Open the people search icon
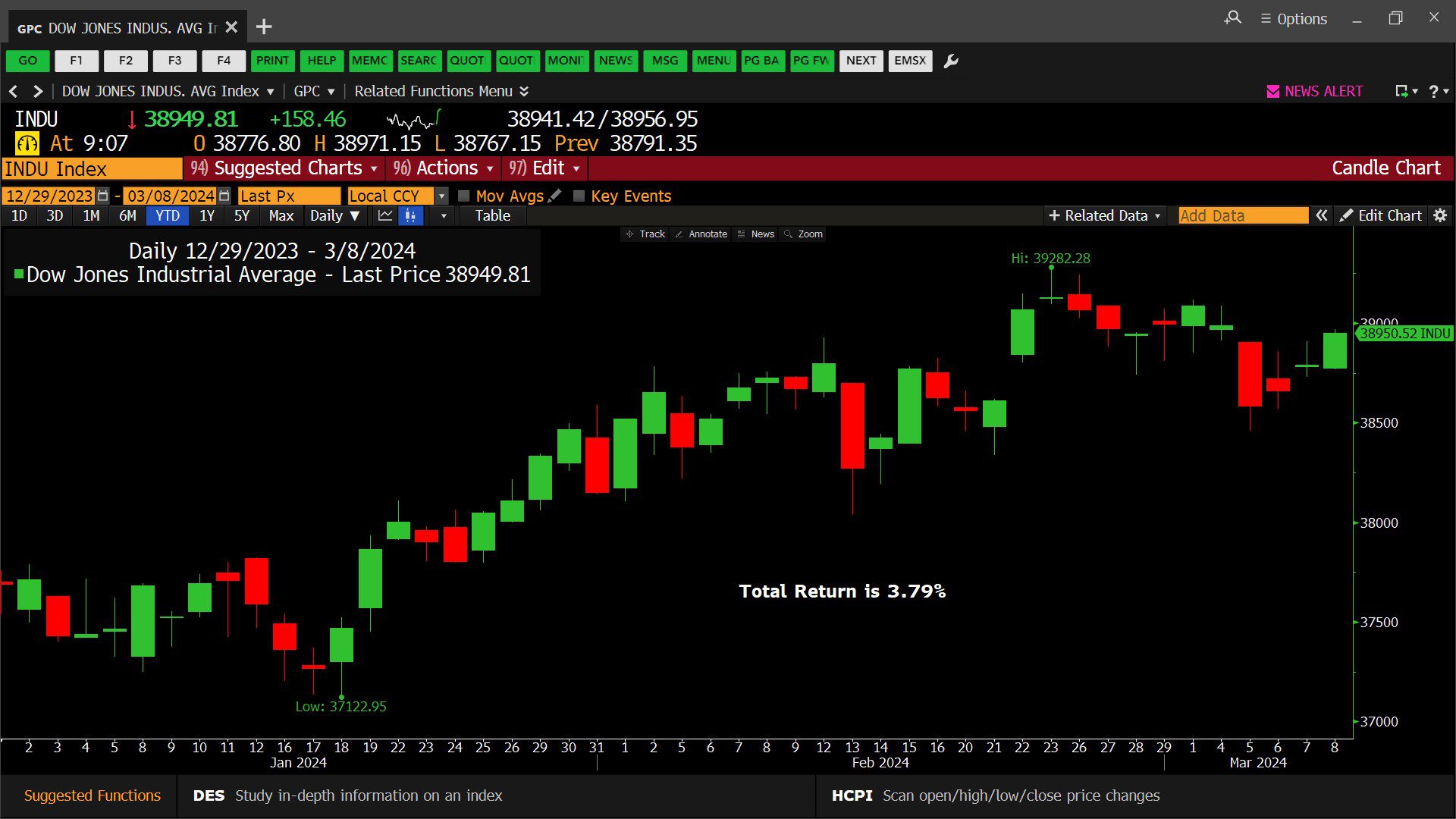The height and width of the screenshot is (819, 1456). pyautogui.click(x=1233, y=18)
